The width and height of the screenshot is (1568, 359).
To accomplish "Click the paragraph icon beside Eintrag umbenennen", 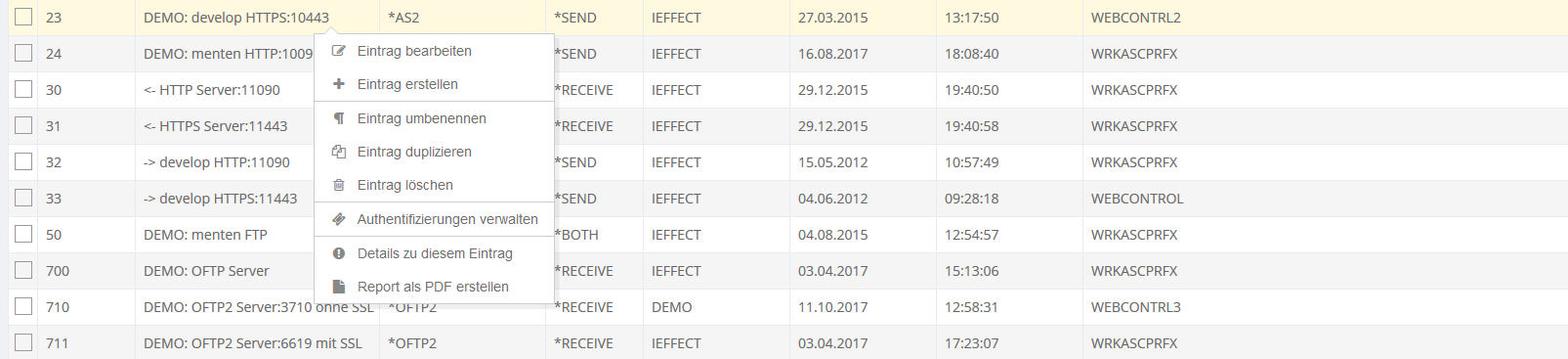I will pos(339,118).
